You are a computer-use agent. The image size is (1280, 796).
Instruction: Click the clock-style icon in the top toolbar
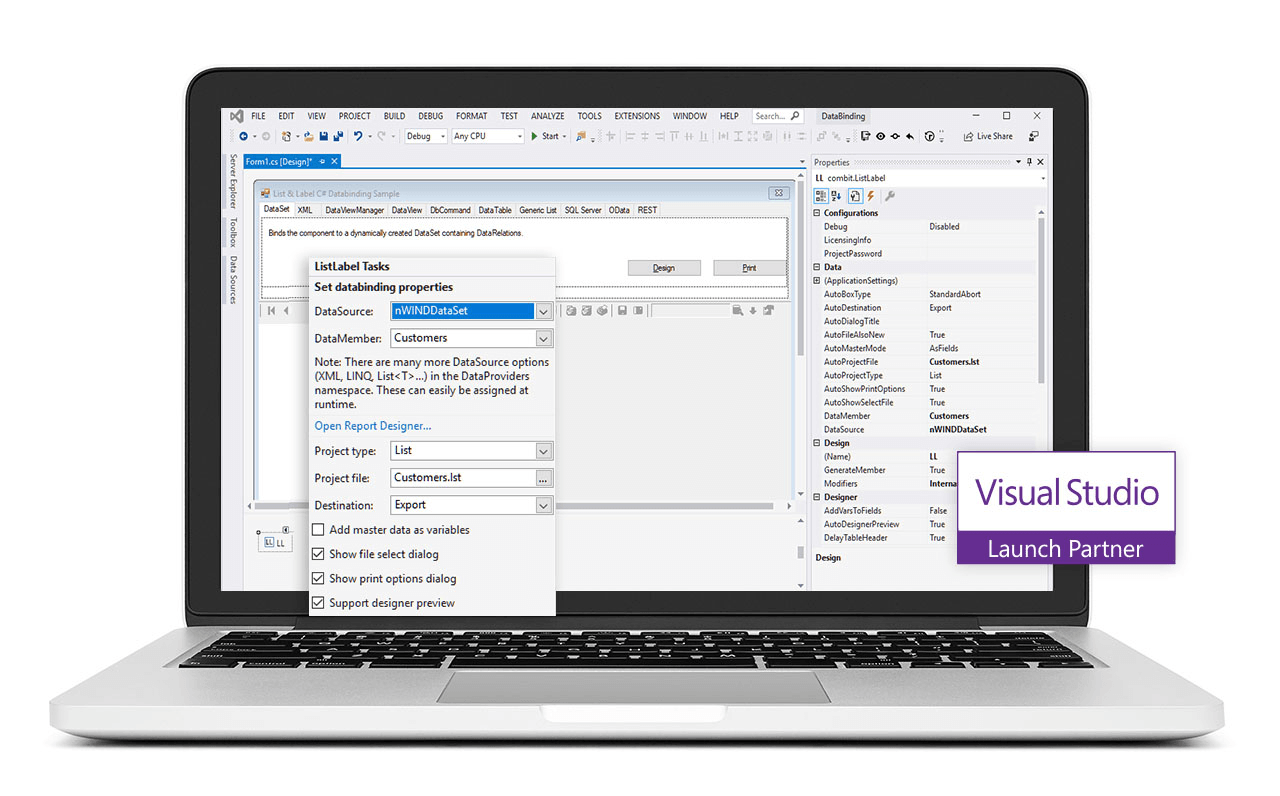pos(929,136)
